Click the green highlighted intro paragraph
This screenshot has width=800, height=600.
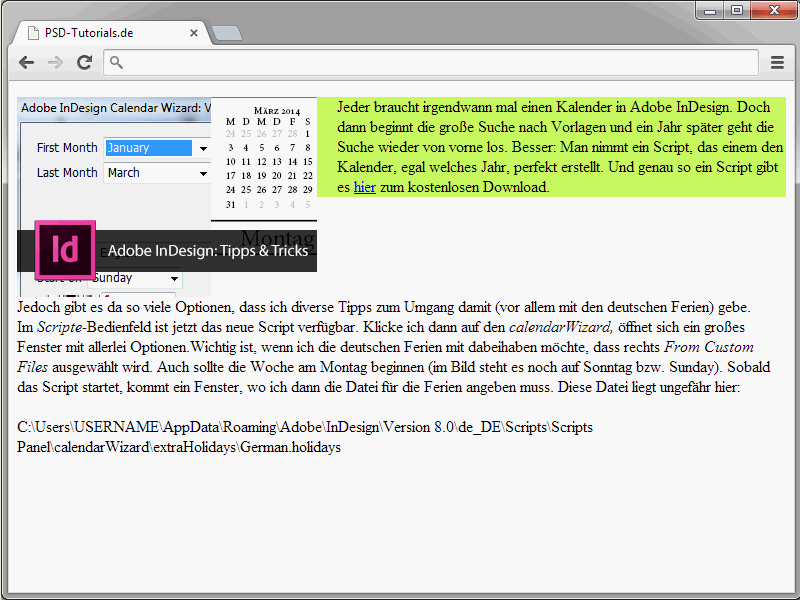(552, 147)
